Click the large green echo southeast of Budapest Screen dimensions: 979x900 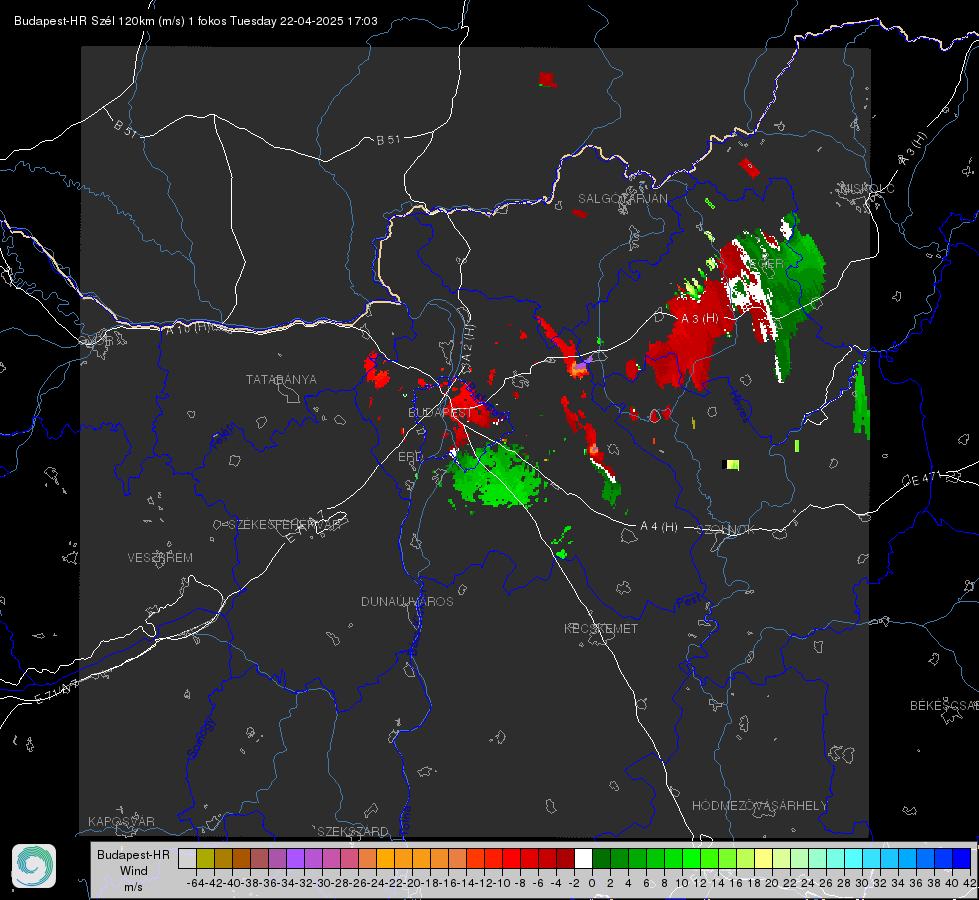coord(496,476)
